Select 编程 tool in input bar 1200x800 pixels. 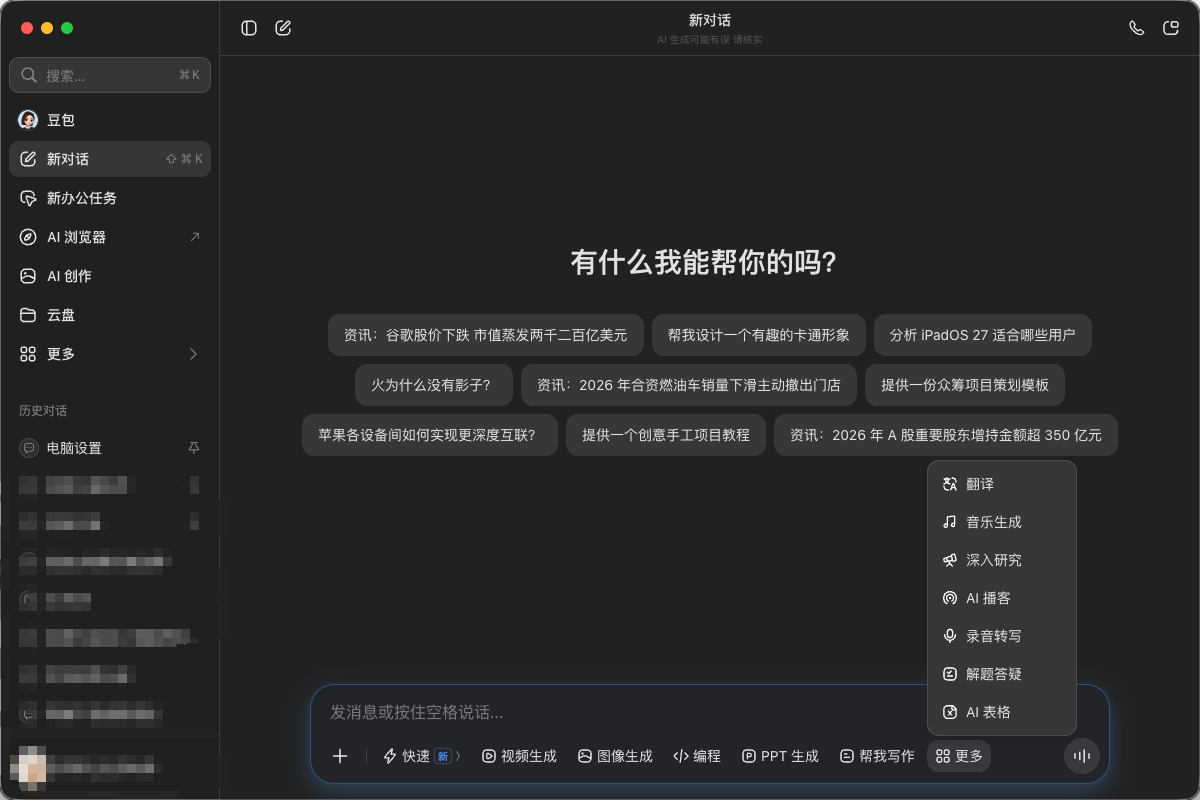[x=697, y=756]
